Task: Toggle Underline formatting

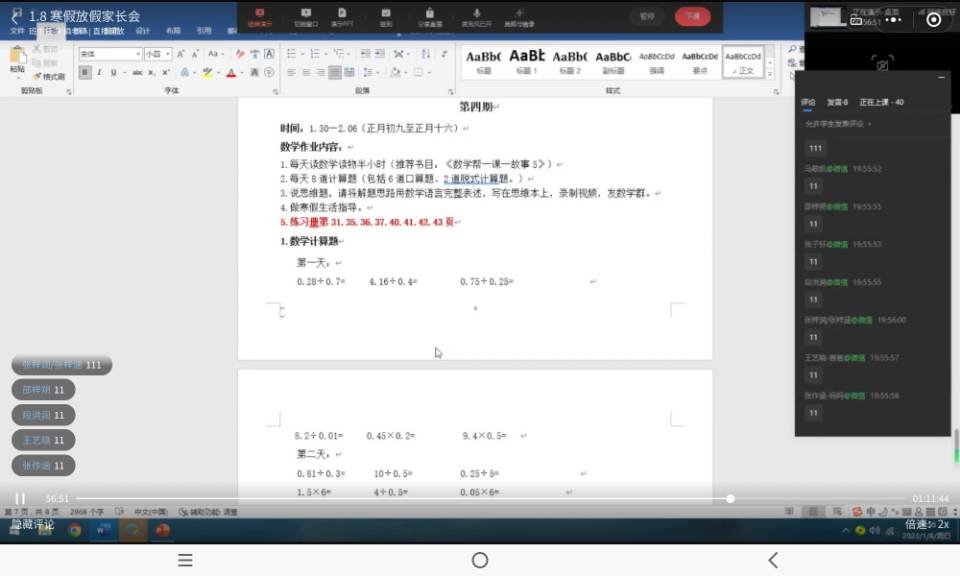Action: point(113,72)
